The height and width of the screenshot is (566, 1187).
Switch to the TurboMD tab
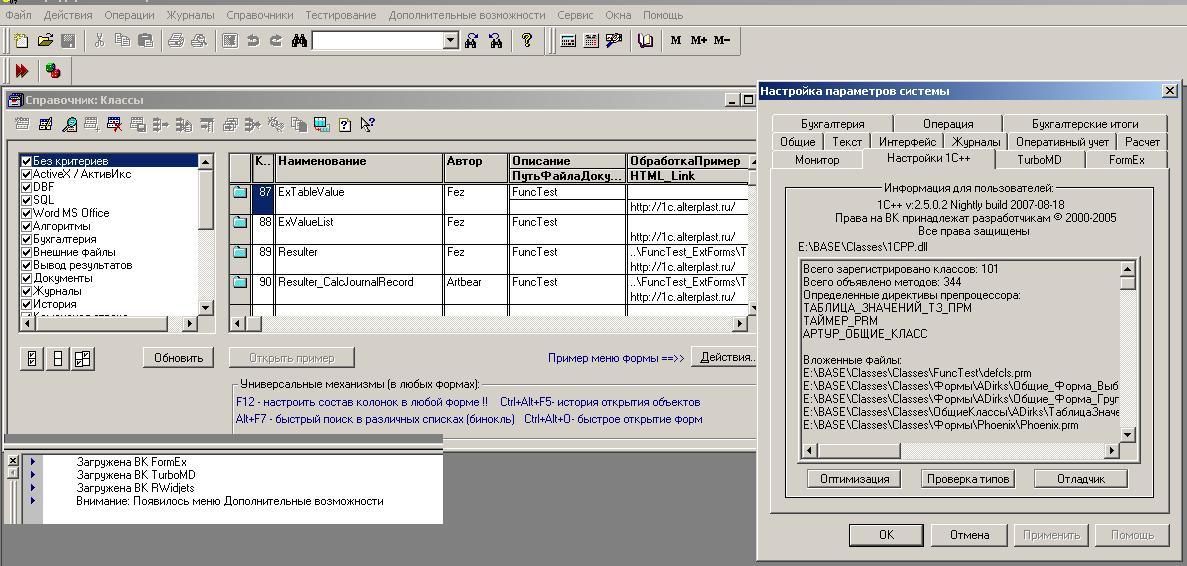1039,160
